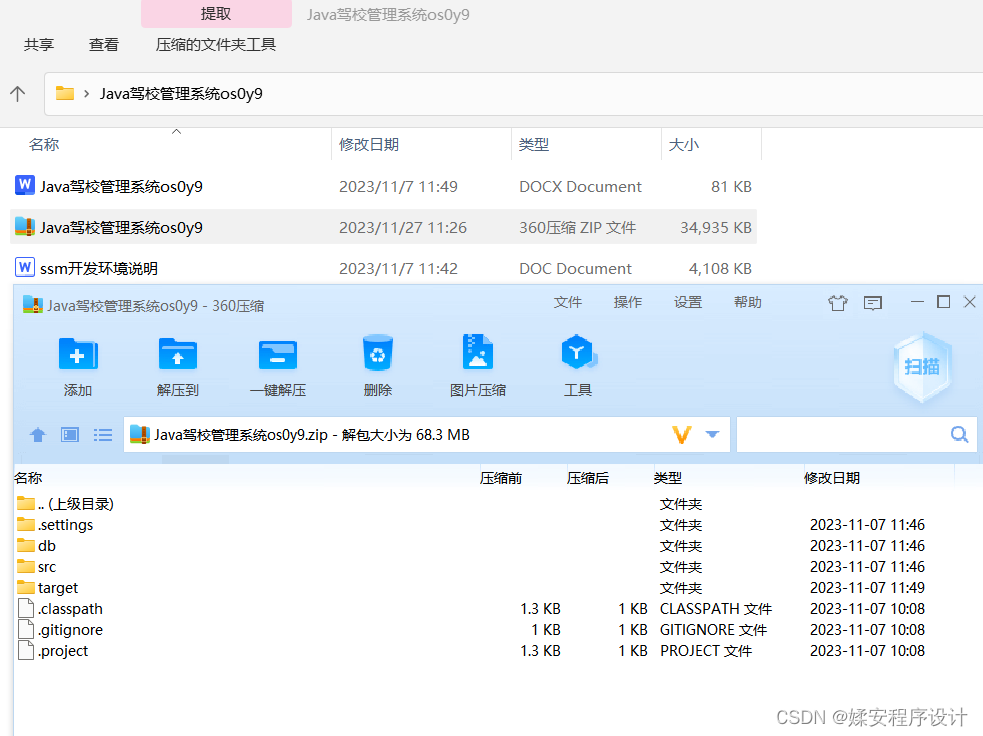The width and height of the screenshot is (983, 736).
Task: Open the 设置 menu in 360压缩
Action: pos(688,302)
